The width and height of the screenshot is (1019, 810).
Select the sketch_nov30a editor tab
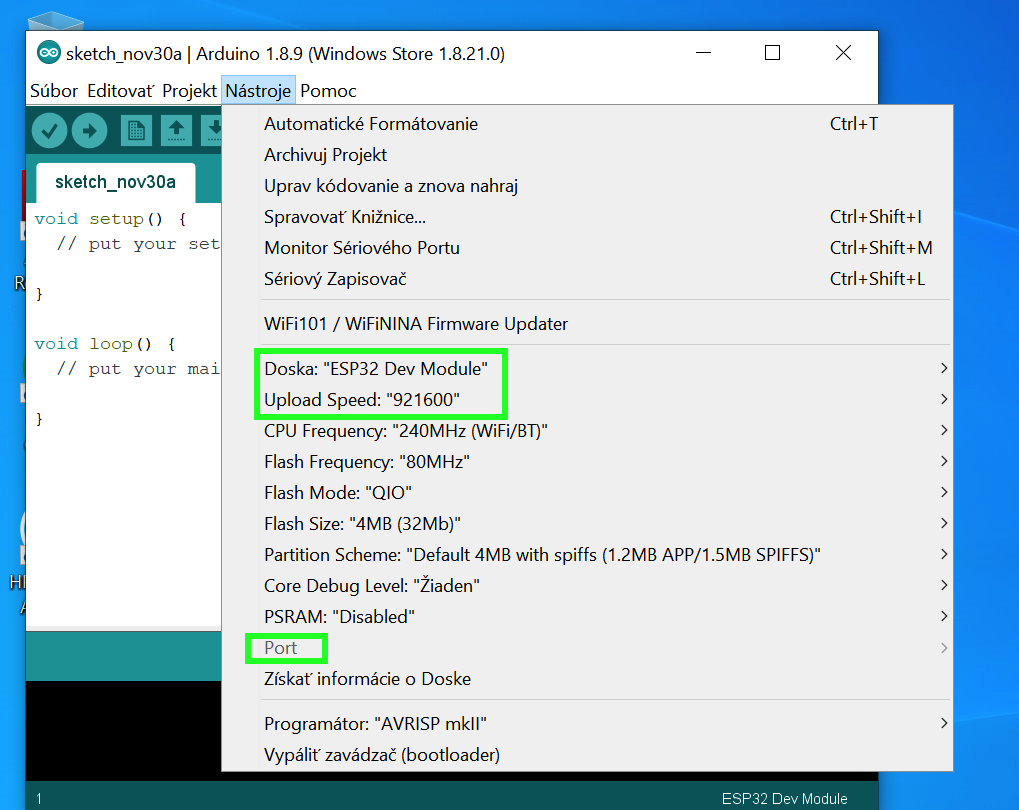[115, 182]
